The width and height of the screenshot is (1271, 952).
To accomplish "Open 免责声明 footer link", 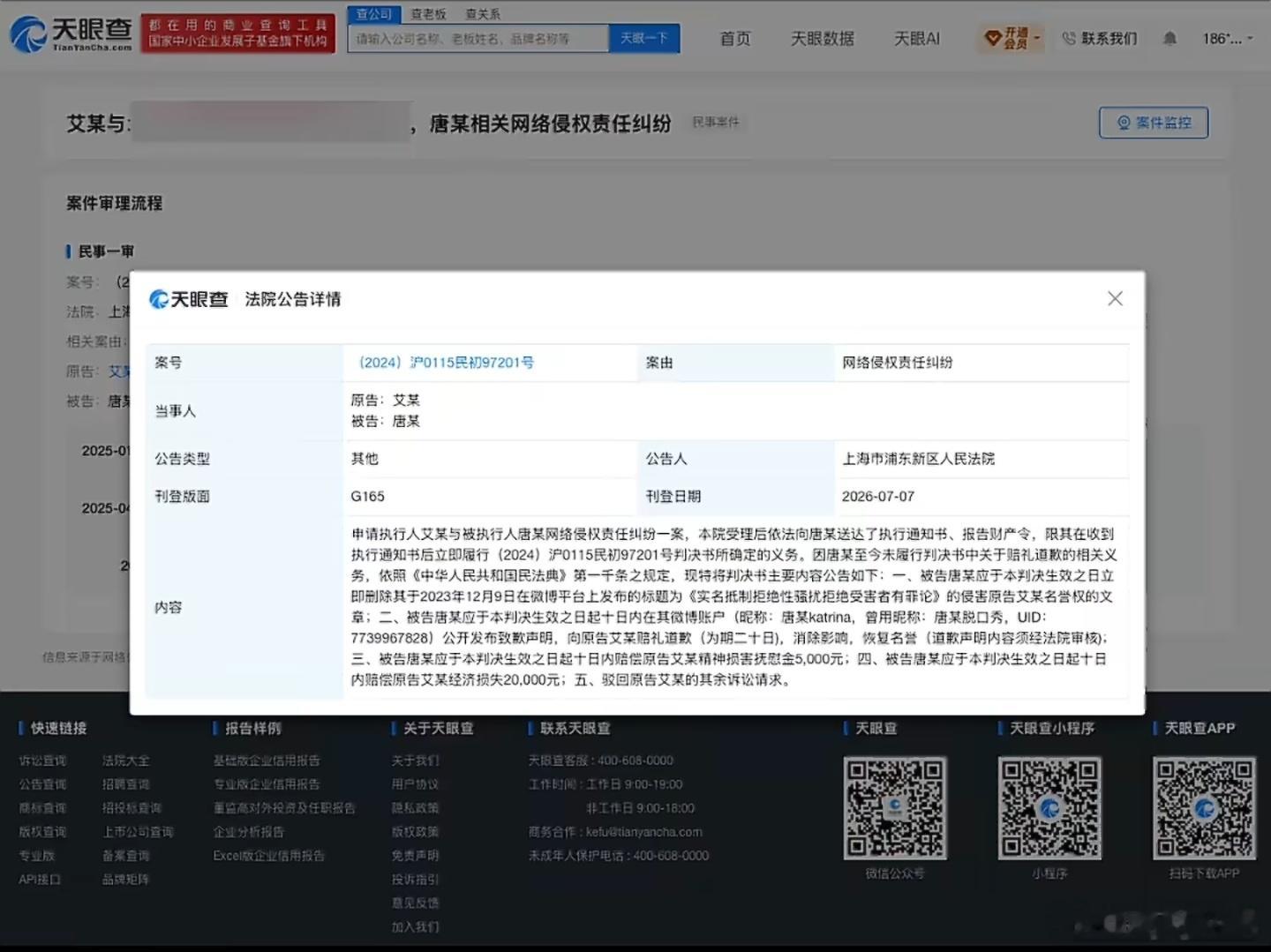I will [415, 856].
